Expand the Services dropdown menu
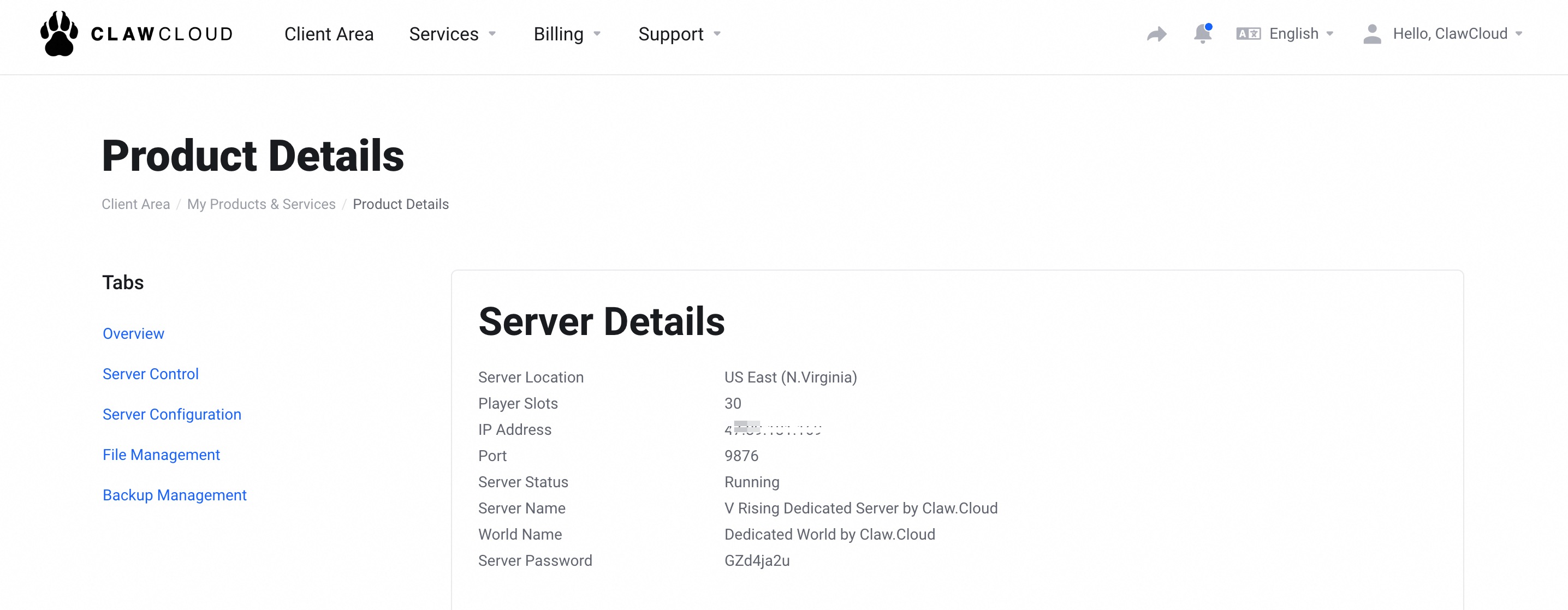Image resolution: width=1568 pixels, height=610 pixels. (452, 34)
